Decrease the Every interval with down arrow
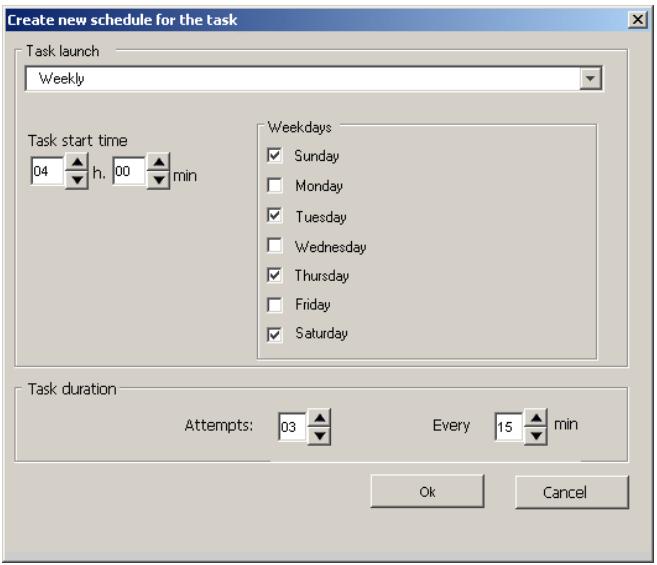The height and width of the screenshot is (565, 657). click(536, 436)
